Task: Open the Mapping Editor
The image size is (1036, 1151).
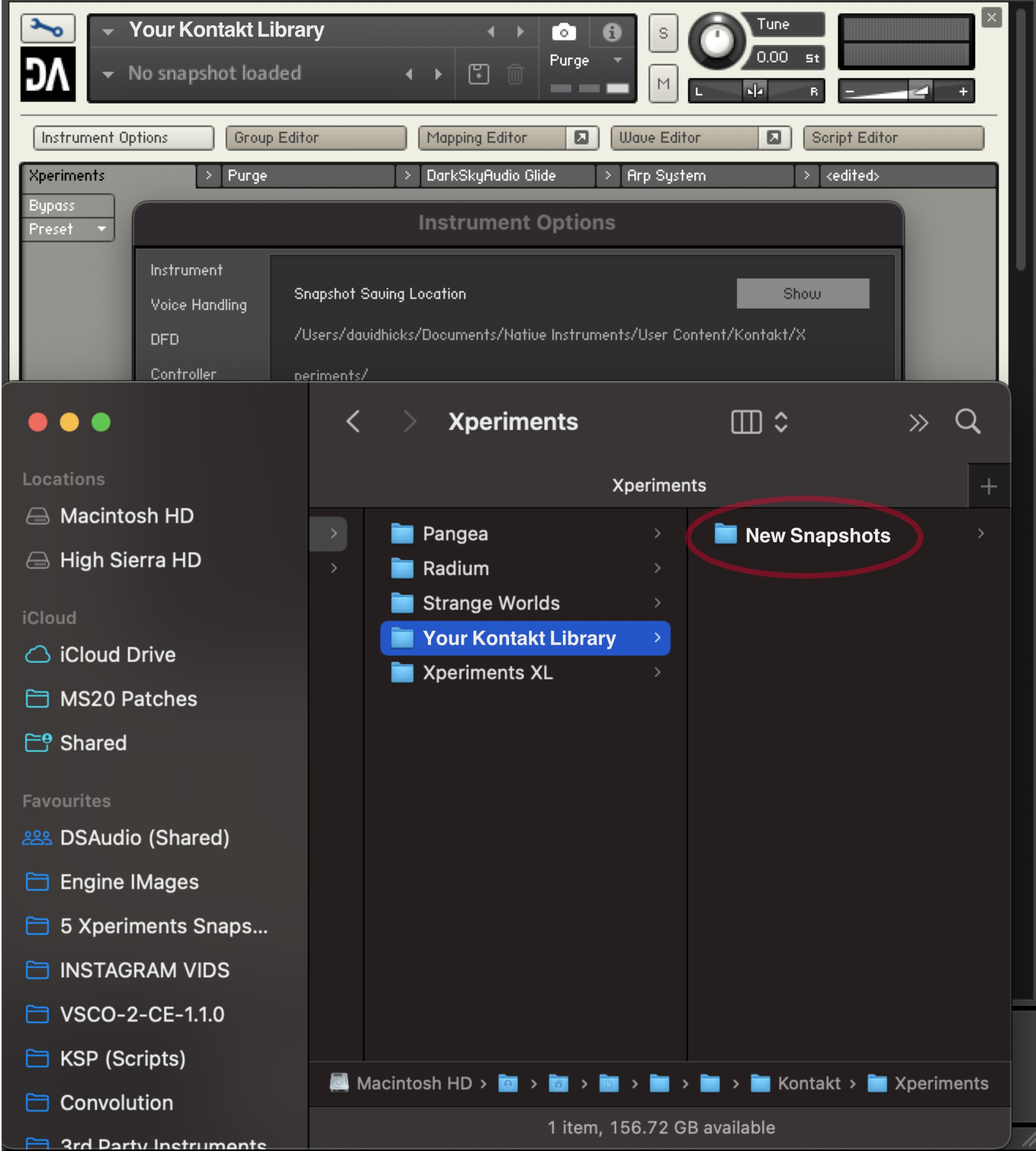Action: [x=493, y=138]
